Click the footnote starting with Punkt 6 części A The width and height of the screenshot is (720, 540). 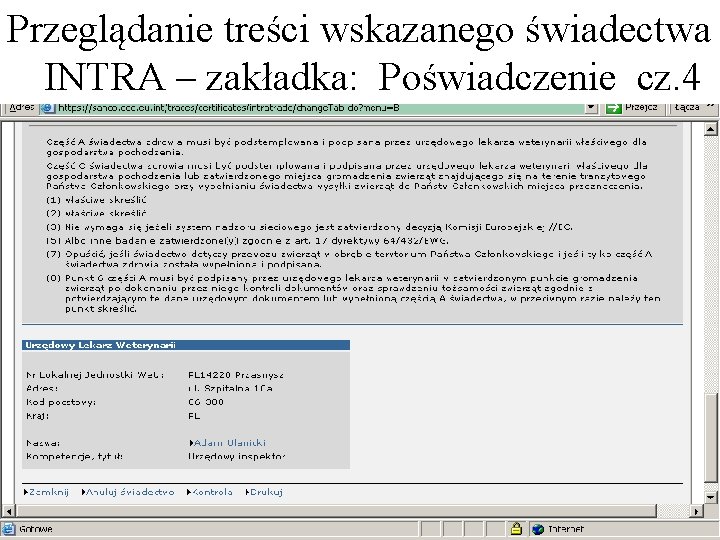tap(354, 293)
